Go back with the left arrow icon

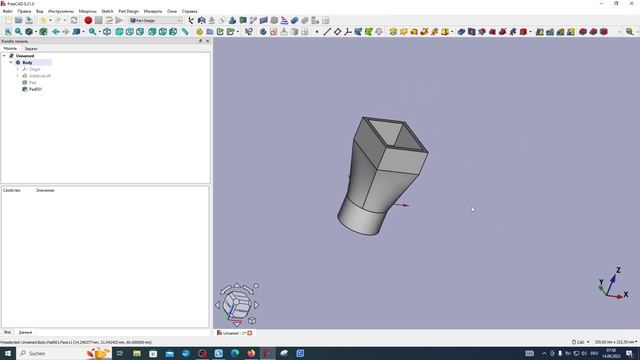coord(56,31)
